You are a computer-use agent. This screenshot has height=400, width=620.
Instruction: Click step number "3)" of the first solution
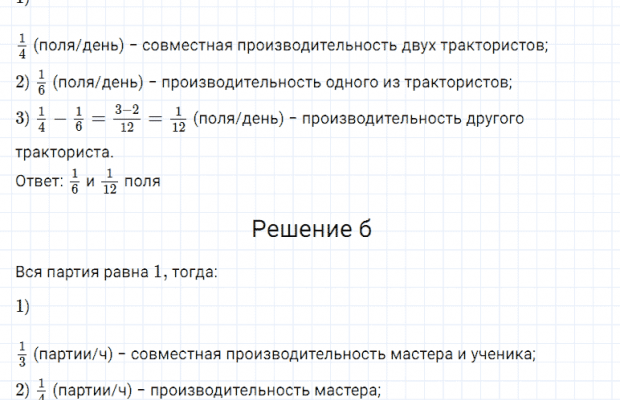pyautogui.click(x=23, y=119)
